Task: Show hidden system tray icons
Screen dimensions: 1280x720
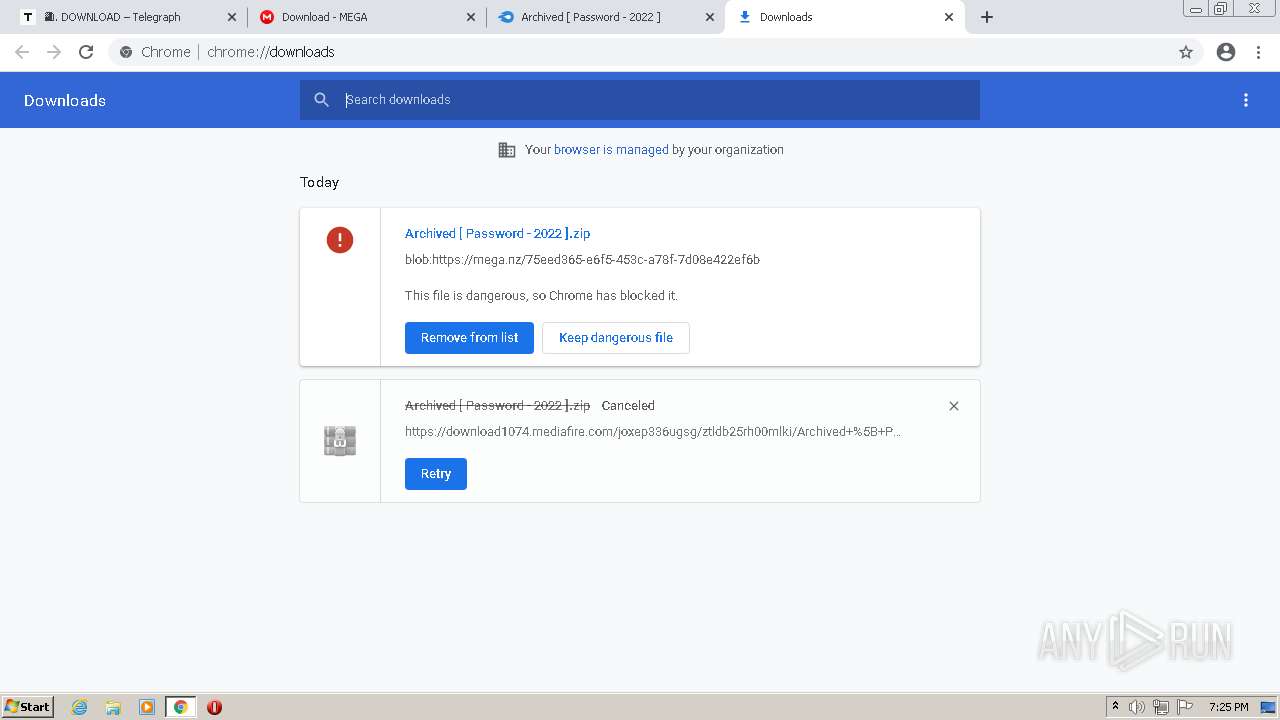Action: (1115, 707)
